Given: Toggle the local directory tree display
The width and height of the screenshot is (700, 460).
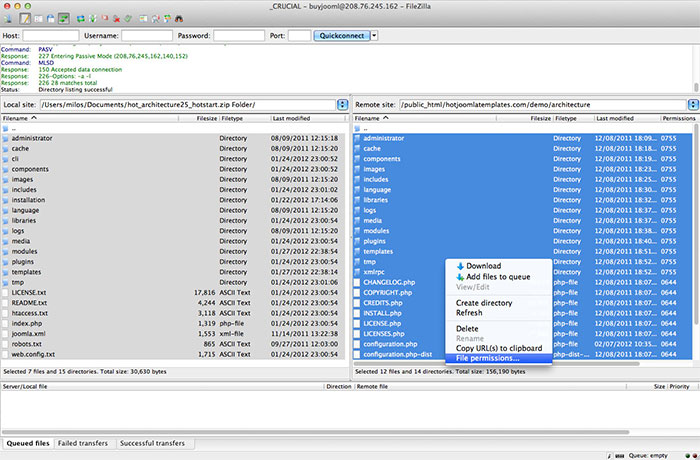Looking at the screenshot, I should [x=38, y=19].
